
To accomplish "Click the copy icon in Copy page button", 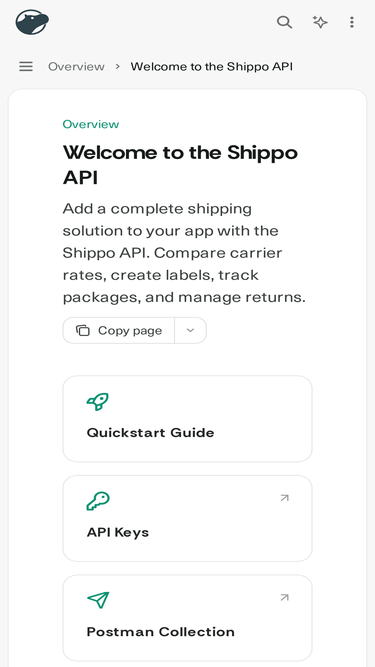I will (x=83, y=331).
